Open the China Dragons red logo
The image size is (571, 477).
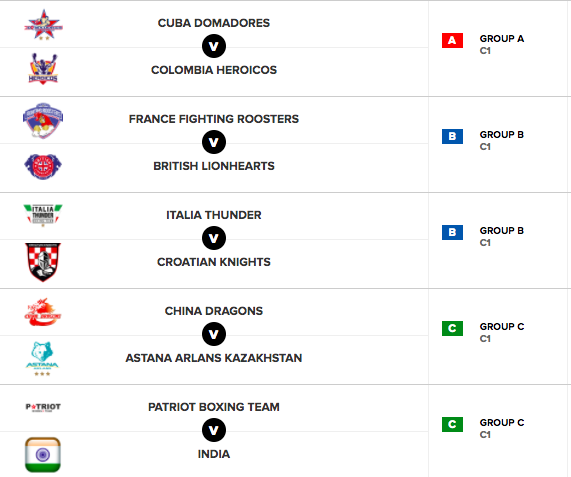43,312
